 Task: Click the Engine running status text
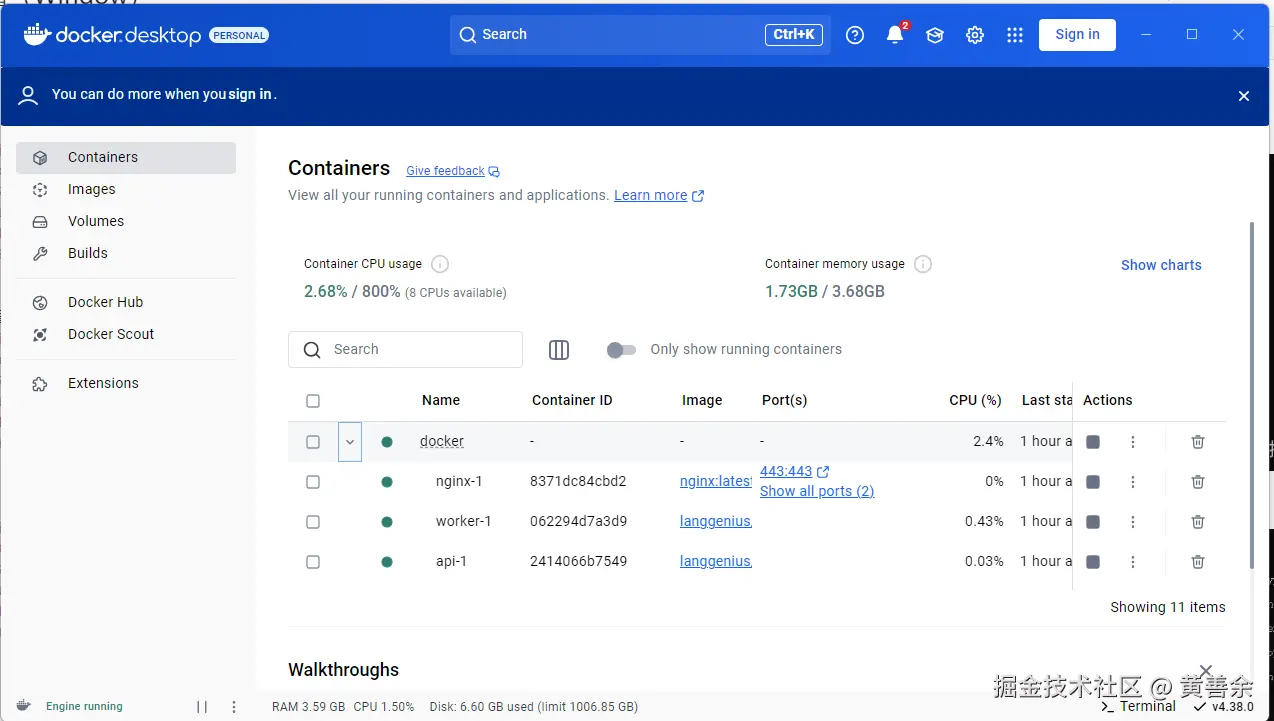click(x=84, y=707)
